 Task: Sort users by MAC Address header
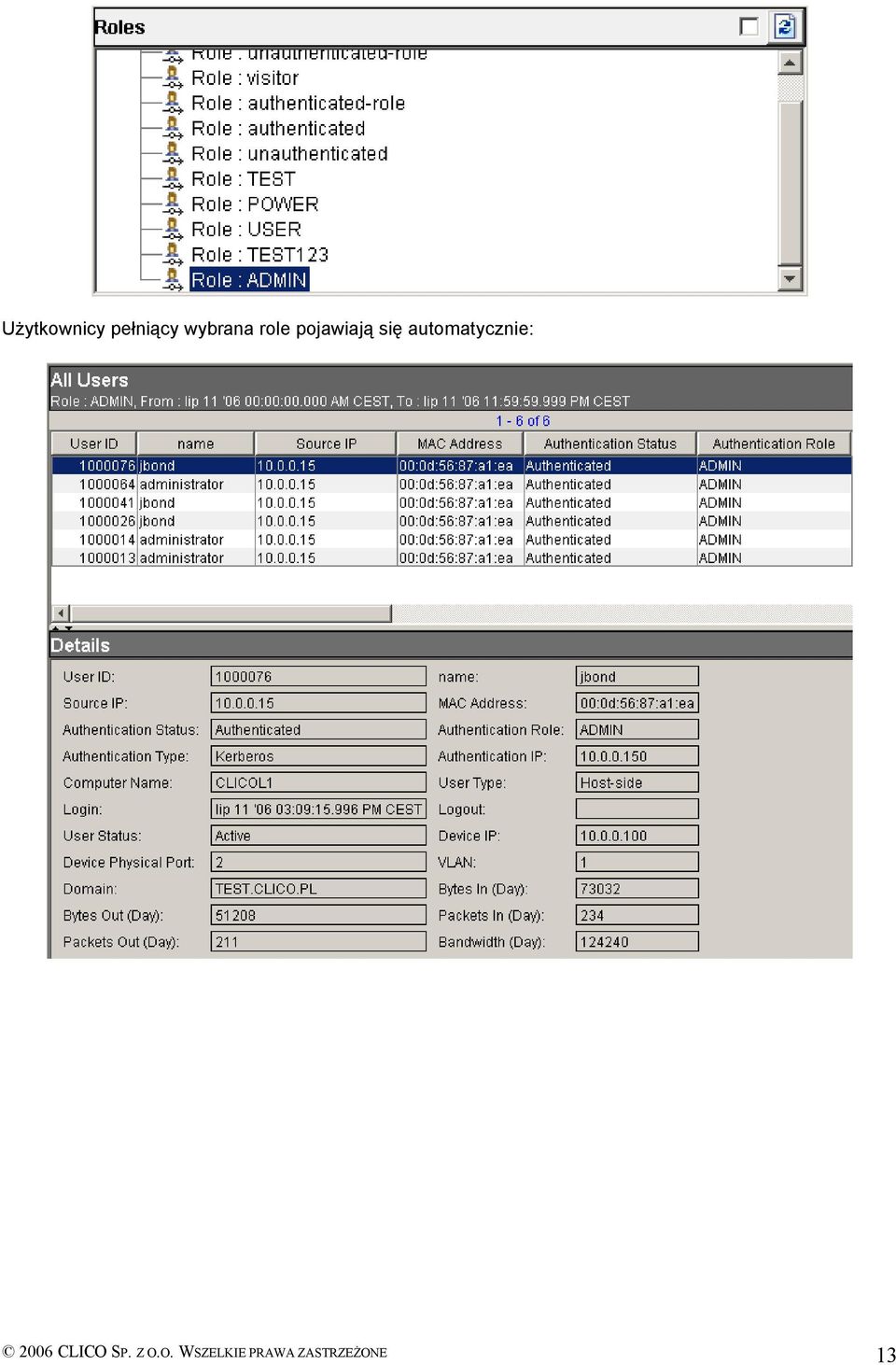tap(459, 443)
